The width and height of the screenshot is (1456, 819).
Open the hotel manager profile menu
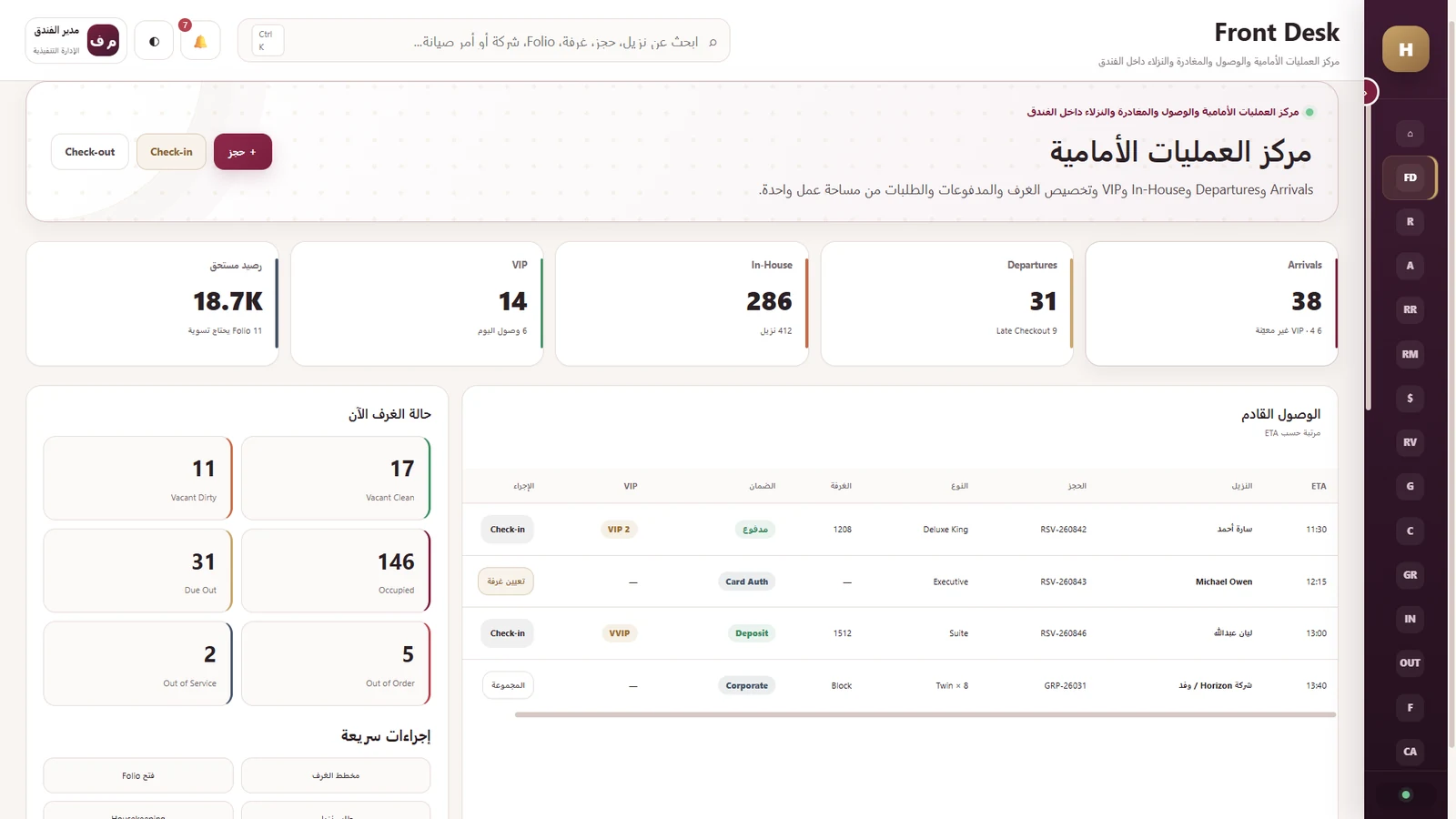click(76, 41)
